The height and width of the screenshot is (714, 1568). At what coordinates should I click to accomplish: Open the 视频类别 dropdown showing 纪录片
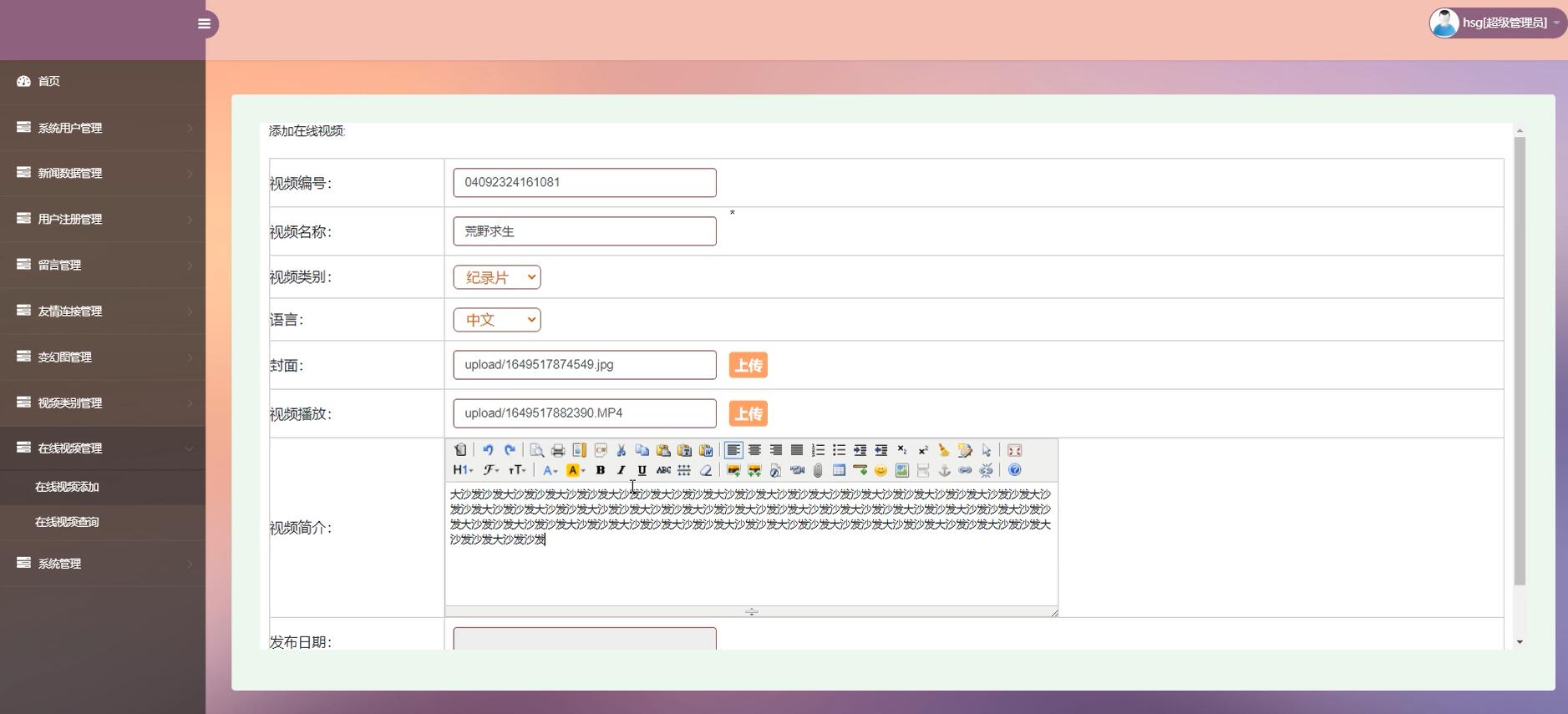click(x=497, y=277)
